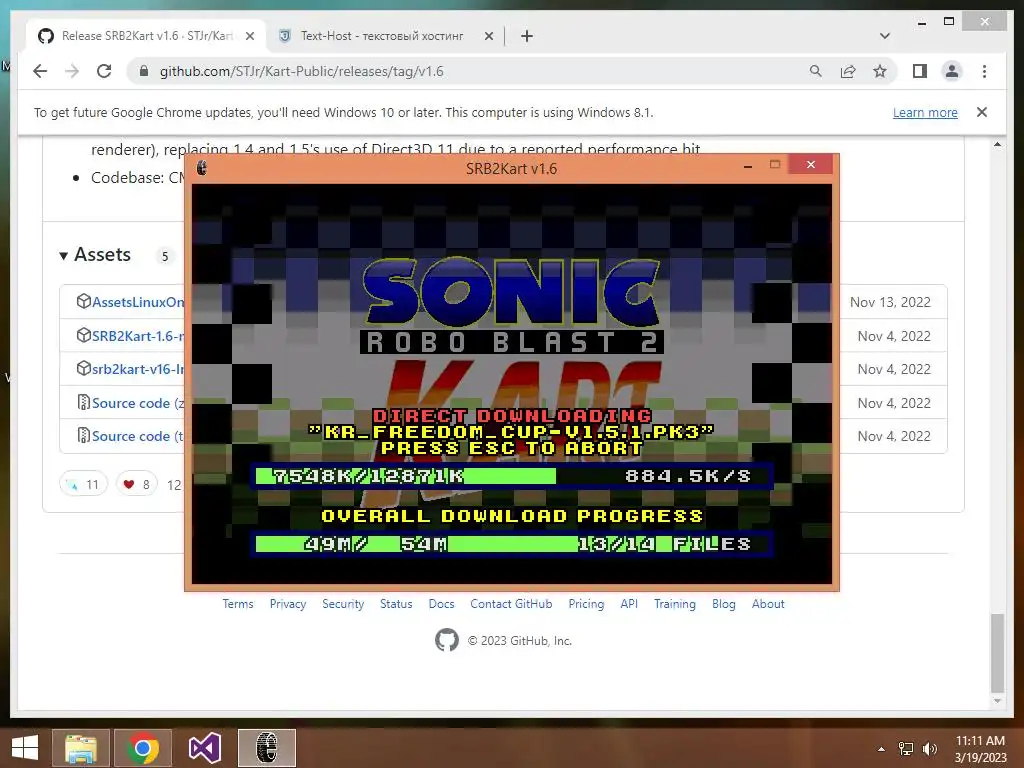The width and height of the screenshot is (1024, 768).
Task: Open Chrome three-dot menu
Action: pos(984,71)
